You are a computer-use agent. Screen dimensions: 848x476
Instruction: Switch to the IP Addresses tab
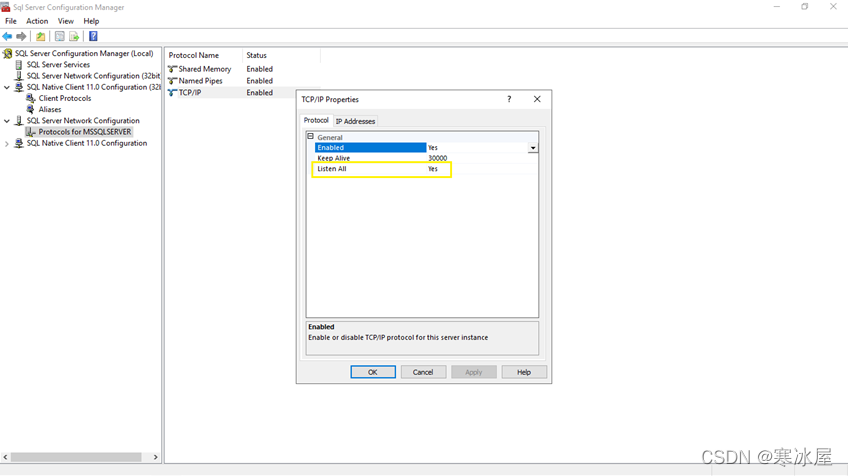(355, 121)
